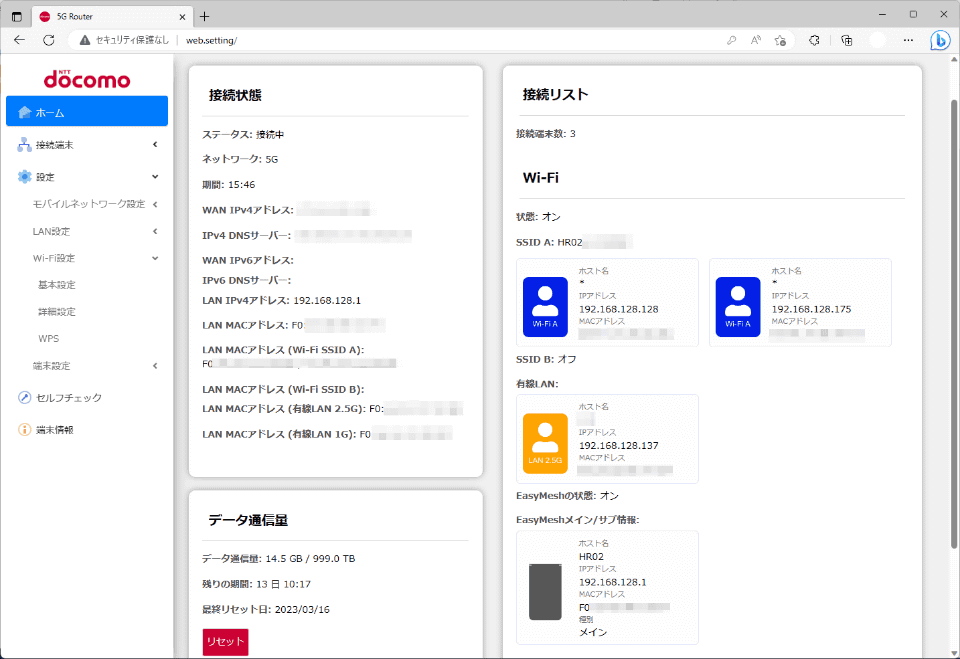Click 最終リセット日 2023/03/16 text
Screen dimensions: 960x659
click(x=266, y=609)
